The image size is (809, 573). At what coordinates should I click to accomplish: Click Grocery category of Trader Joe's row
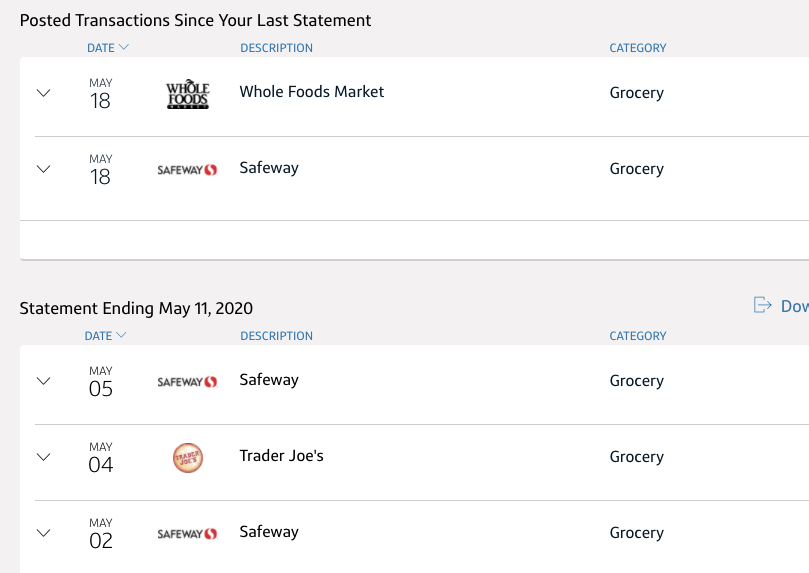coord(636,457)
